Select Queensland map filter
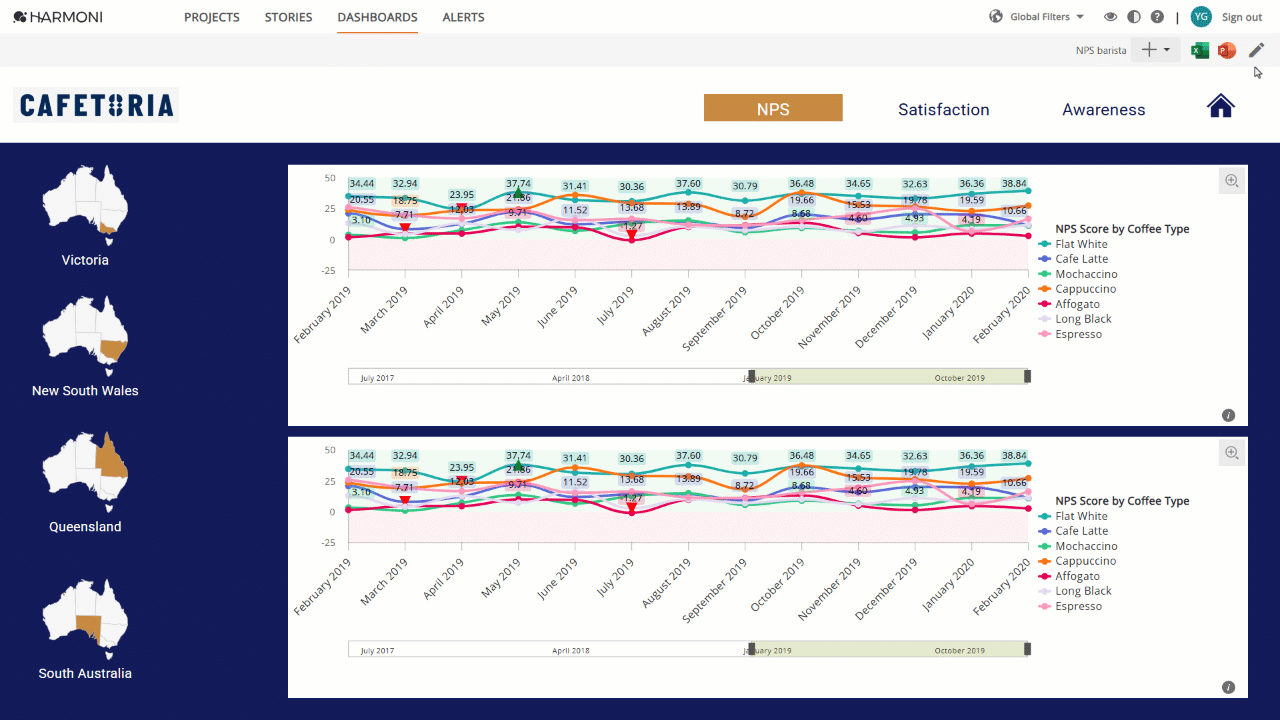The image size is (1280, 720). 85,483
